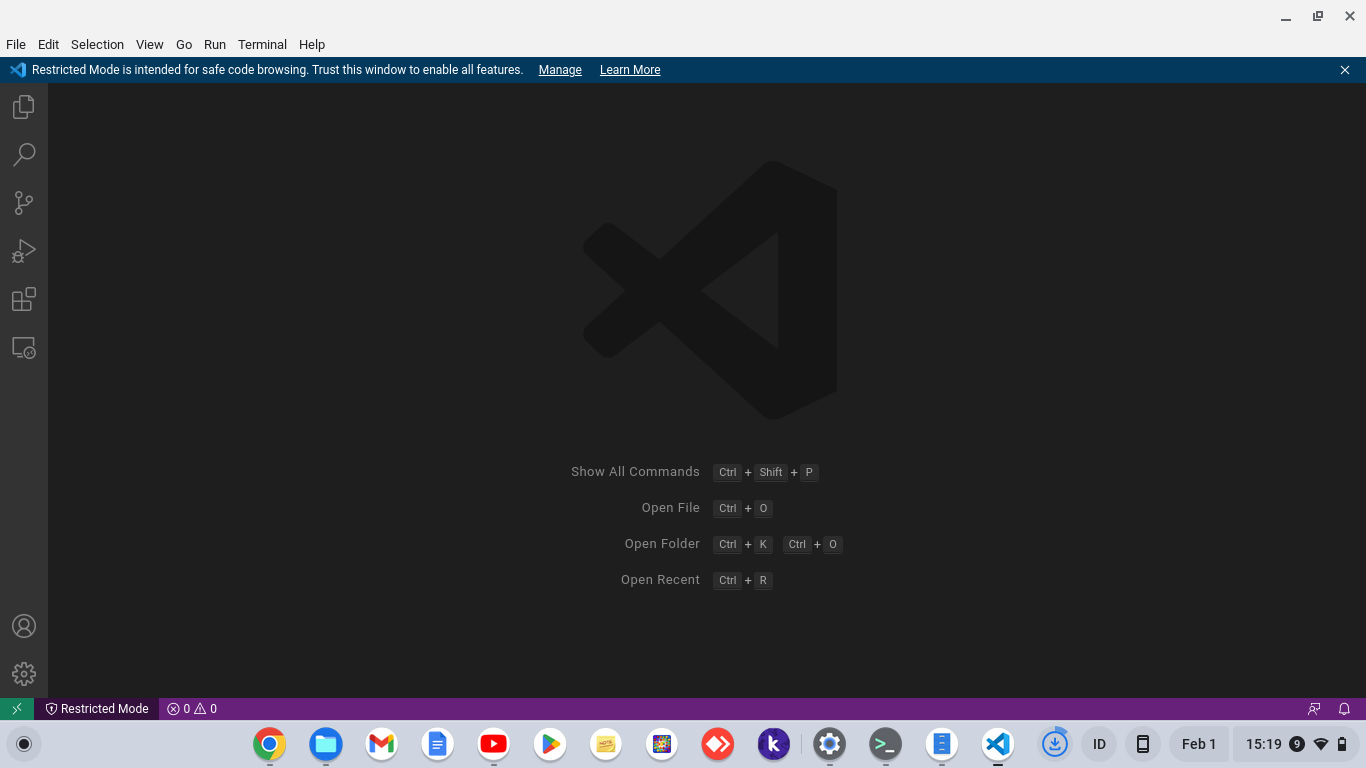Viewport: 1366px width, 768px height.
Task: Minimize the VS Code window
Action: [1286, 16]
